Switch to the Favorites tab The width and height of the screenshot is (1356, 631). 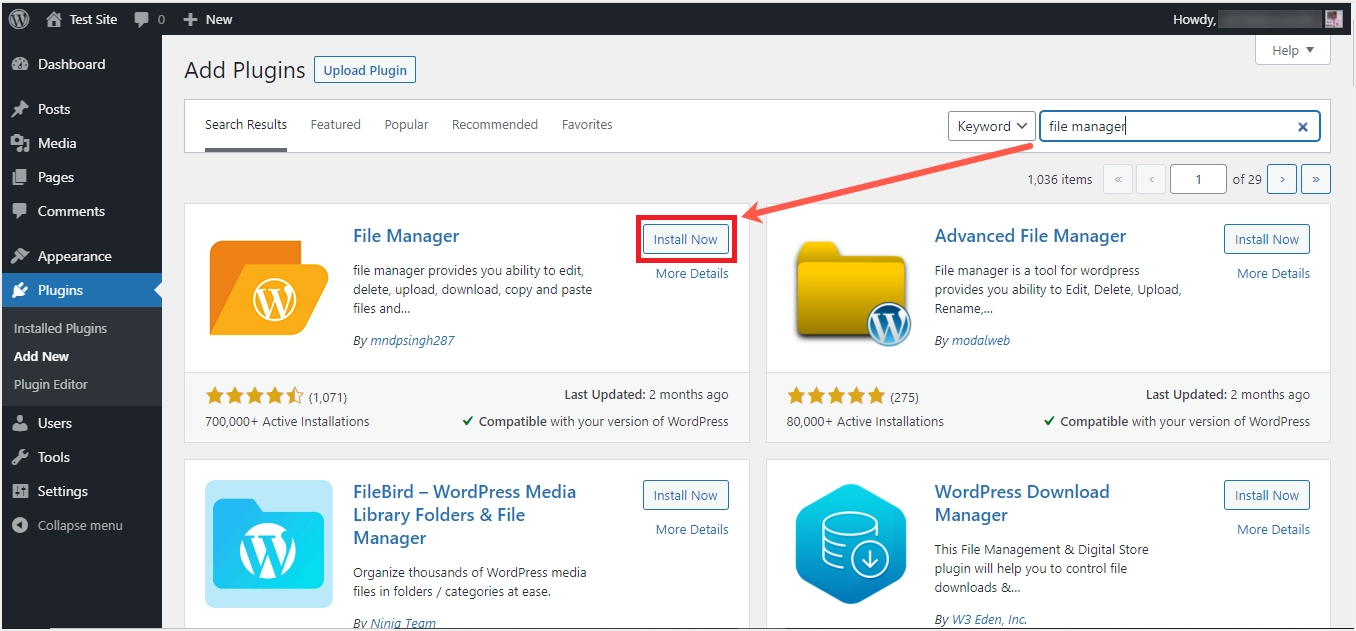click(x=587, y=125)
